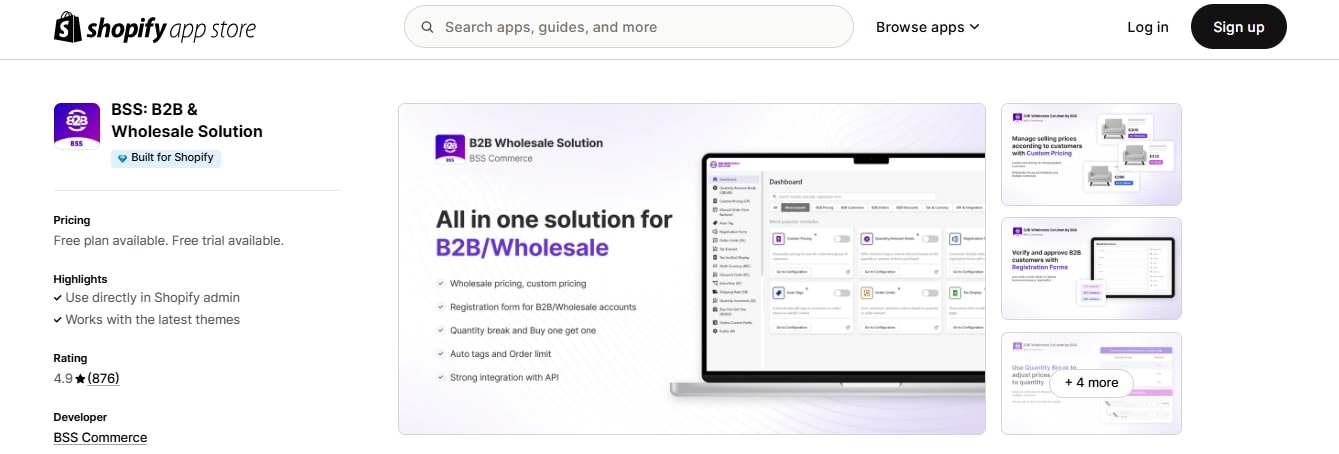The width and height of the screenshot is (1339, 454).
Task: Visit the BSS Commerce developer link
Action: [x=100, y=438]
